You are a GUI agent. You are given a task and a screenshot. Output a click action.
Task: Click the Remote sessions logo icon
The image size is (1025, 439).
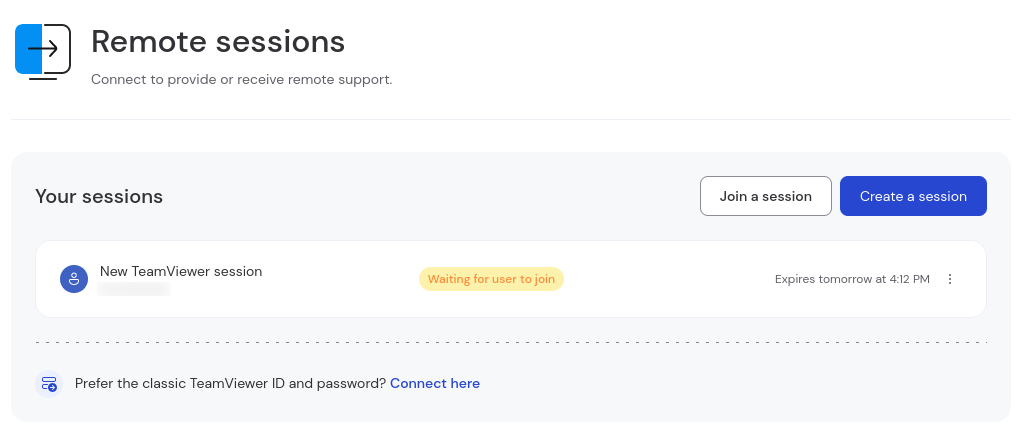click(42, 52)
